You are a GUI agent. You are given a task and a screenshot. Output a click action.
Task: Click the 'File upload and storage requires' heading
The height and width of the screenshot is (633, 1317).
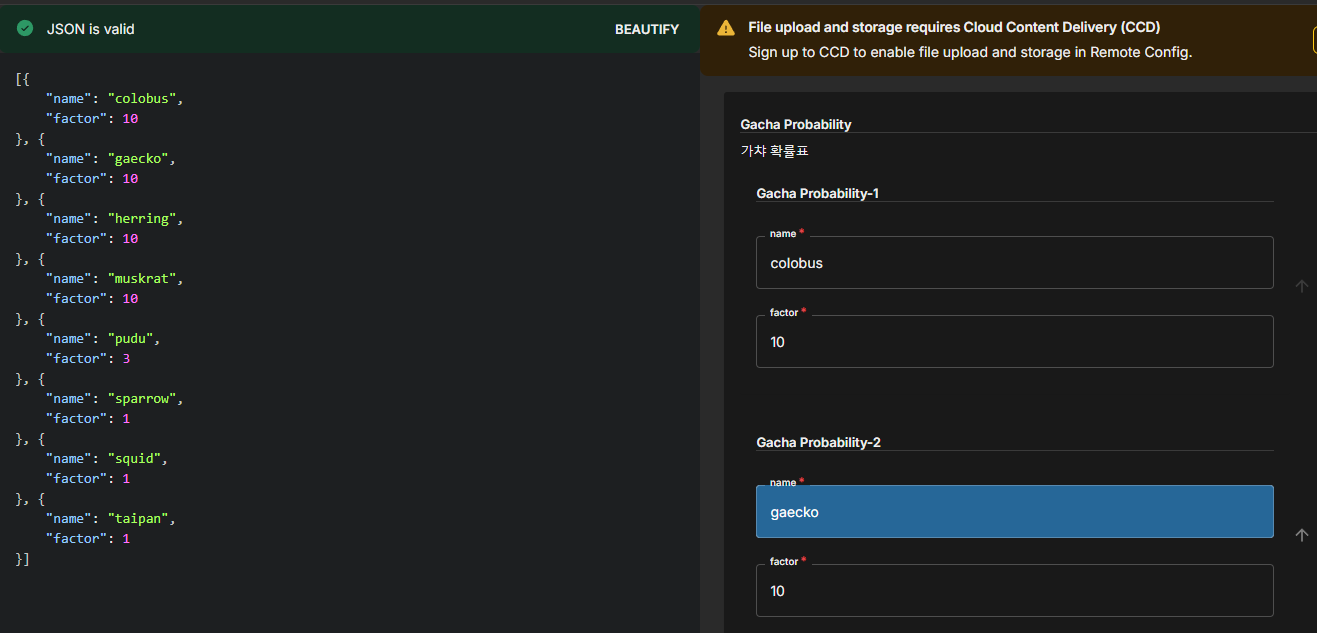pos(954,27)
